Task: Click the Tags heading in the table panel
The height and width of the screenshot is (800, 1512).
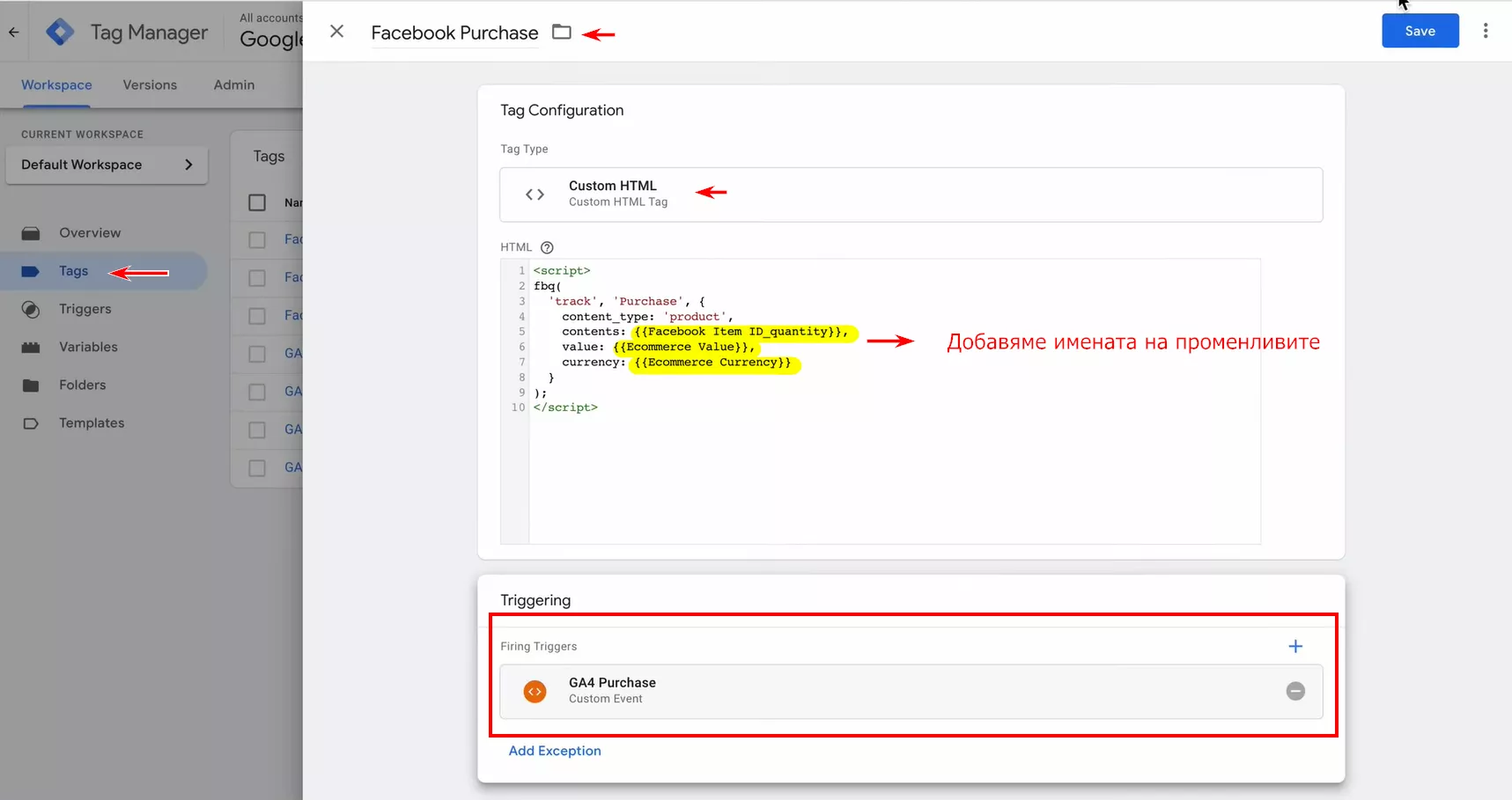Action: click(269, 156)
